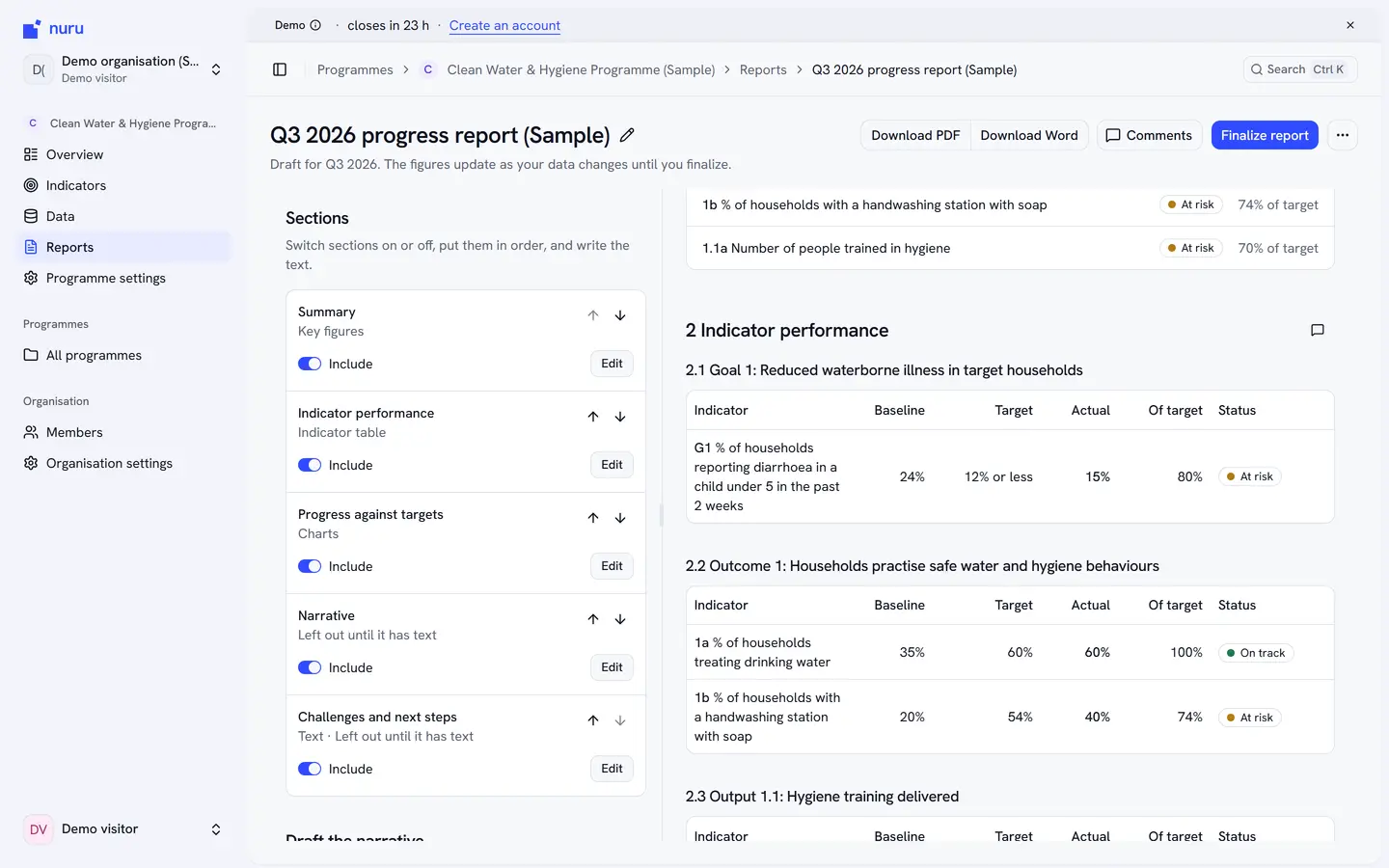Move Indicator performance section down
Image resolution: width=1389 pixels, height=868 pixels.
point(620,417)
